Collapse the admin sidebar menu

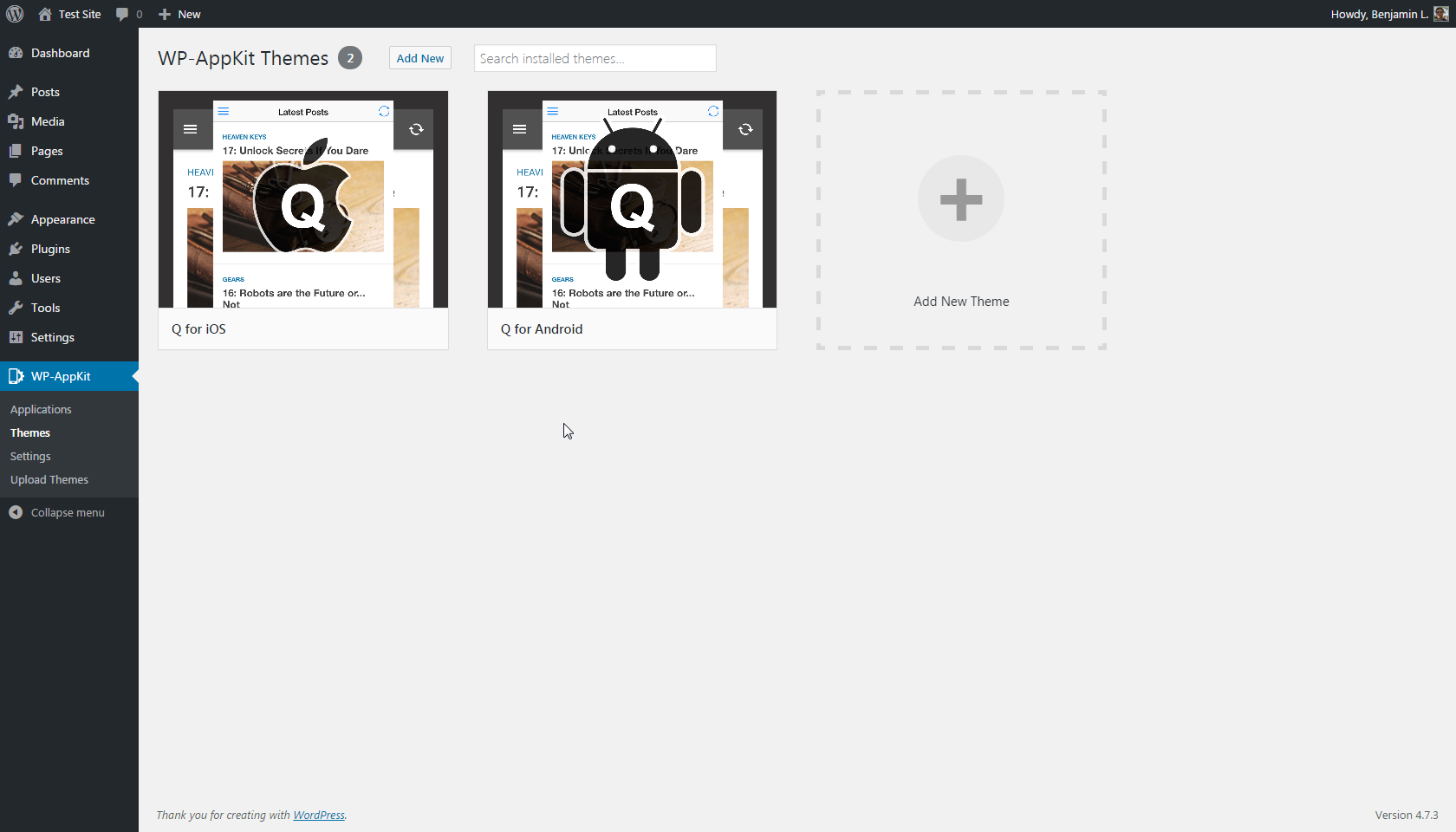(57, 512)
